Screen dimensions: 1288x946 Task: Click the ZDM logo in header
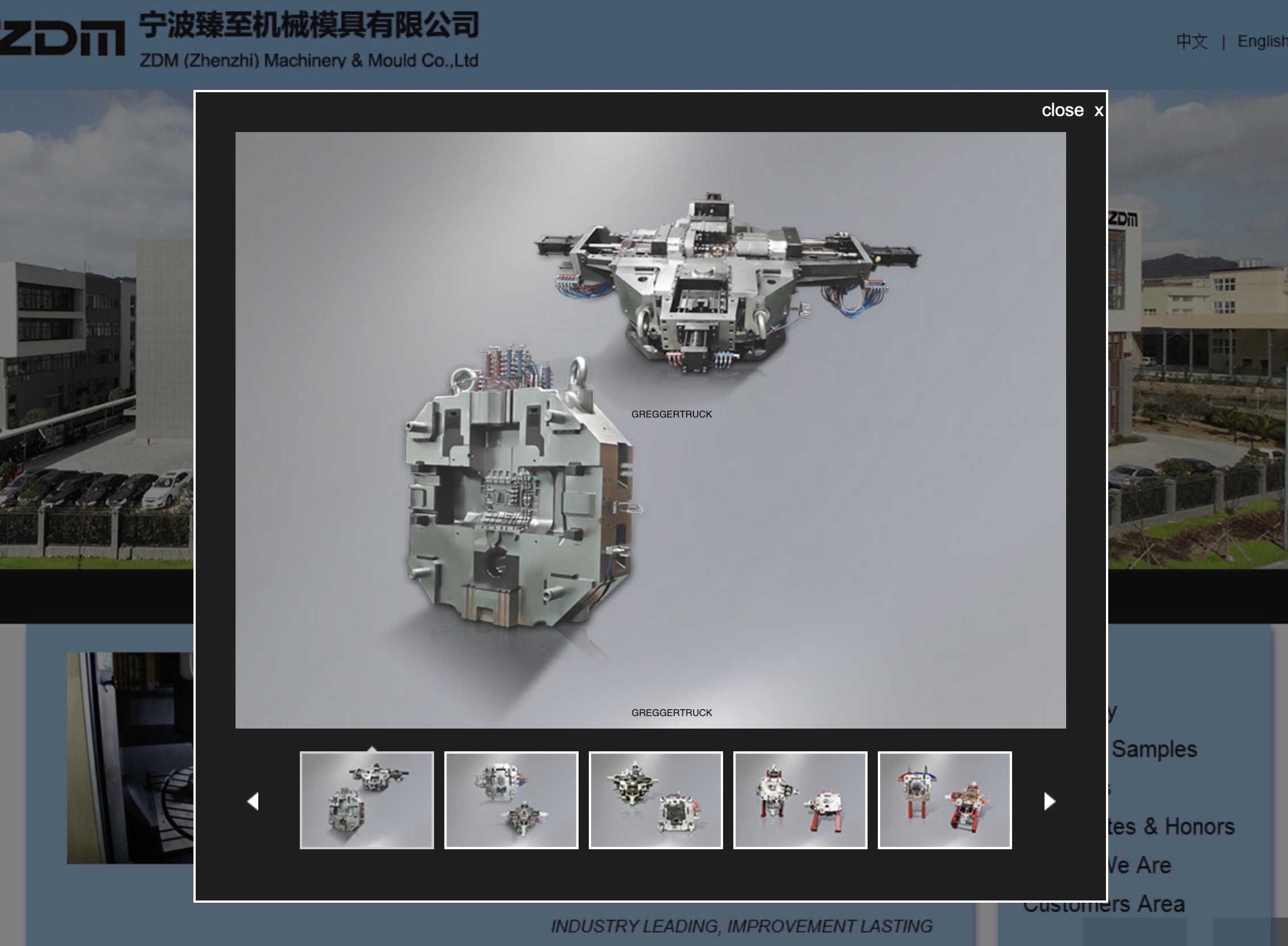62,39
